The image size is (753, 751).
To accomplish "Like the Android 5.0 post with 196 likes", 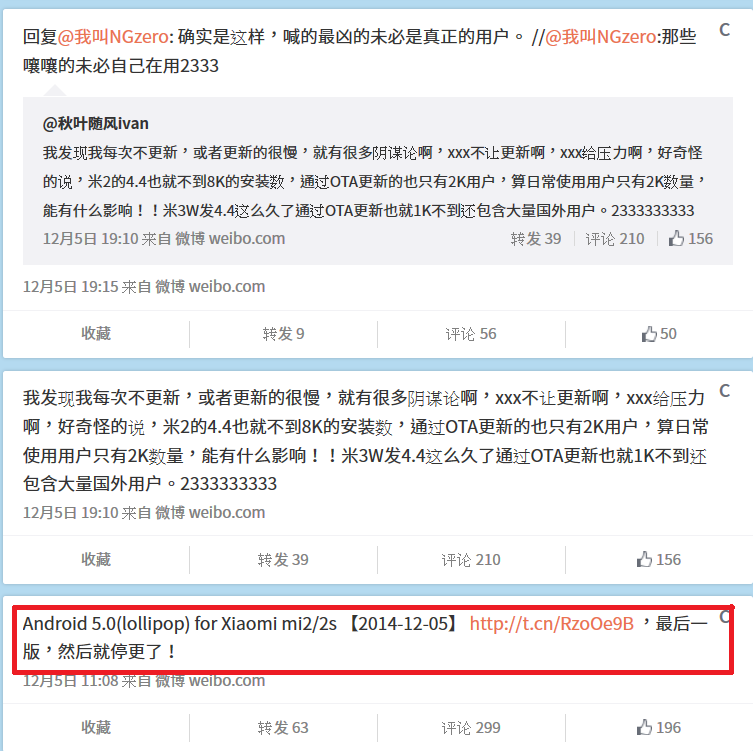I will point(659,727).
